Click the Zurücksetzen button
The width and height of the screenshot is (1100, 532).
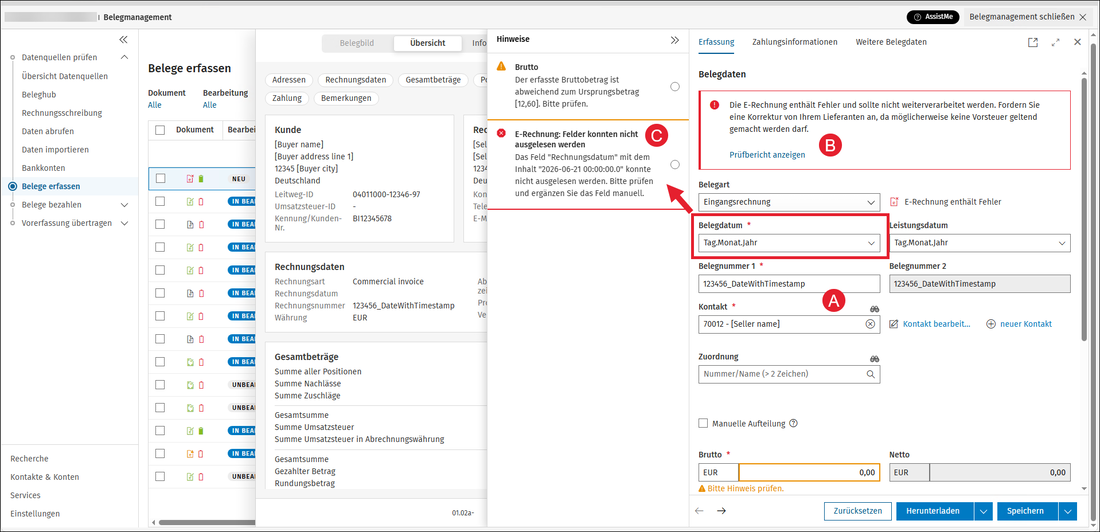point(857,511)
